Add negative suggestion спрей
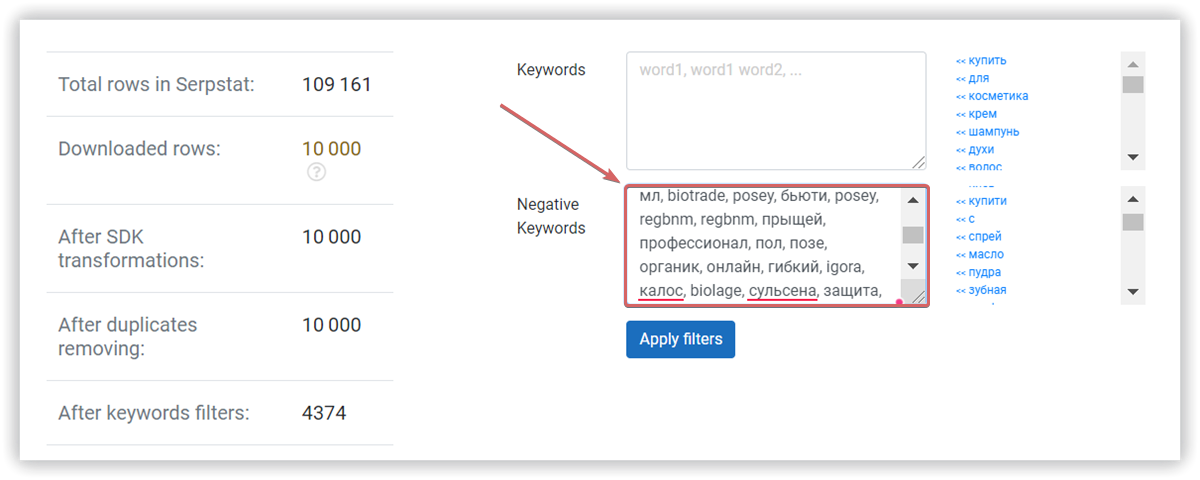Screen dimensions: 1200x480 (978, 237)
